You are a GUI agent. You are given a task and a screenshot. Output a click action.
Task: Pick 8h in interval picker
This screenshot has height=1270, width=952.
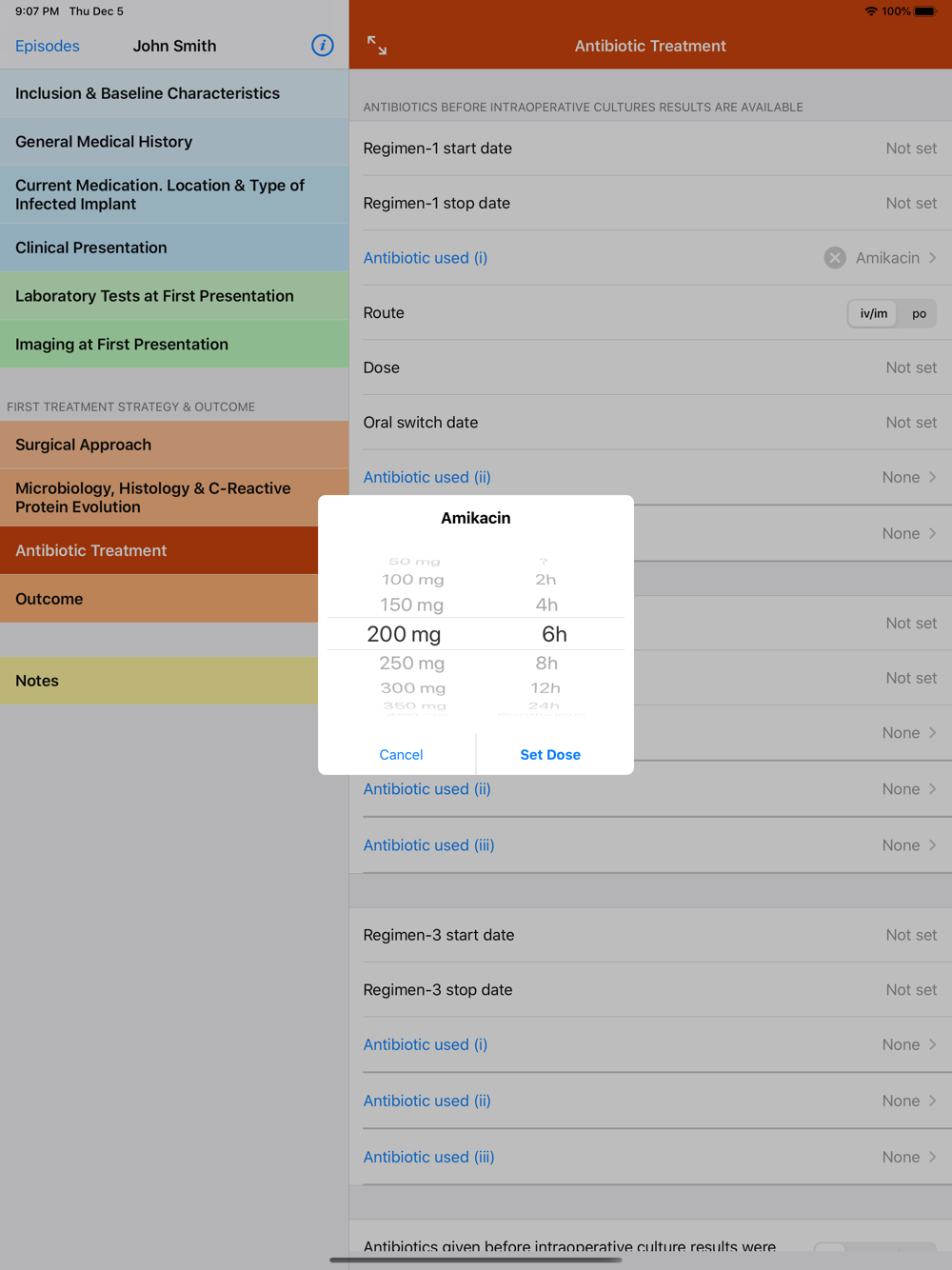coord(546,663)
